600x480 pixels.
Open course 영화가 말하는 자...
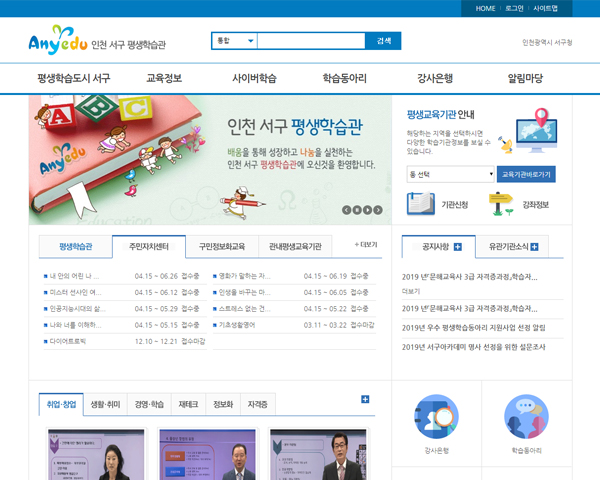tap(244, 276)
